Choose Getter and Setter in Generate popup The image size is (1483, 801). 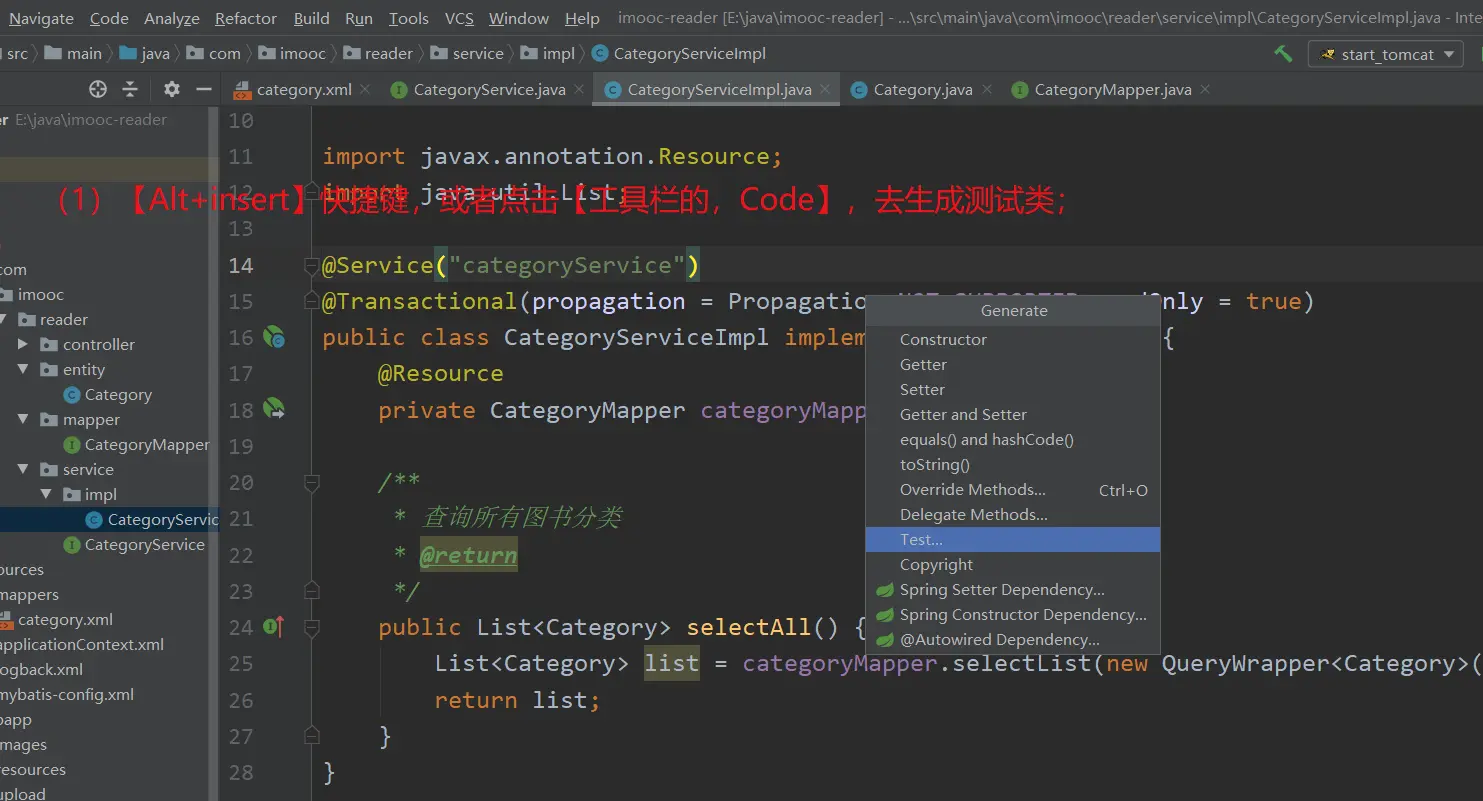pos(963,415)
